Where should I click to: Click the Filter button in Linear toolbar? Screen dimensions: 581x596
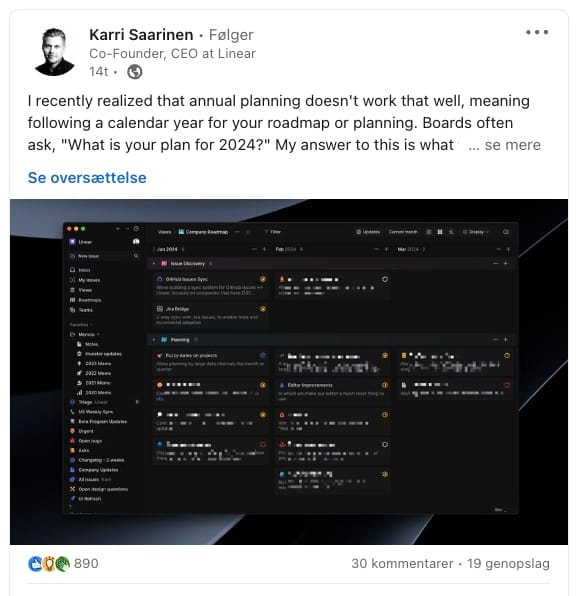(272, 231)
